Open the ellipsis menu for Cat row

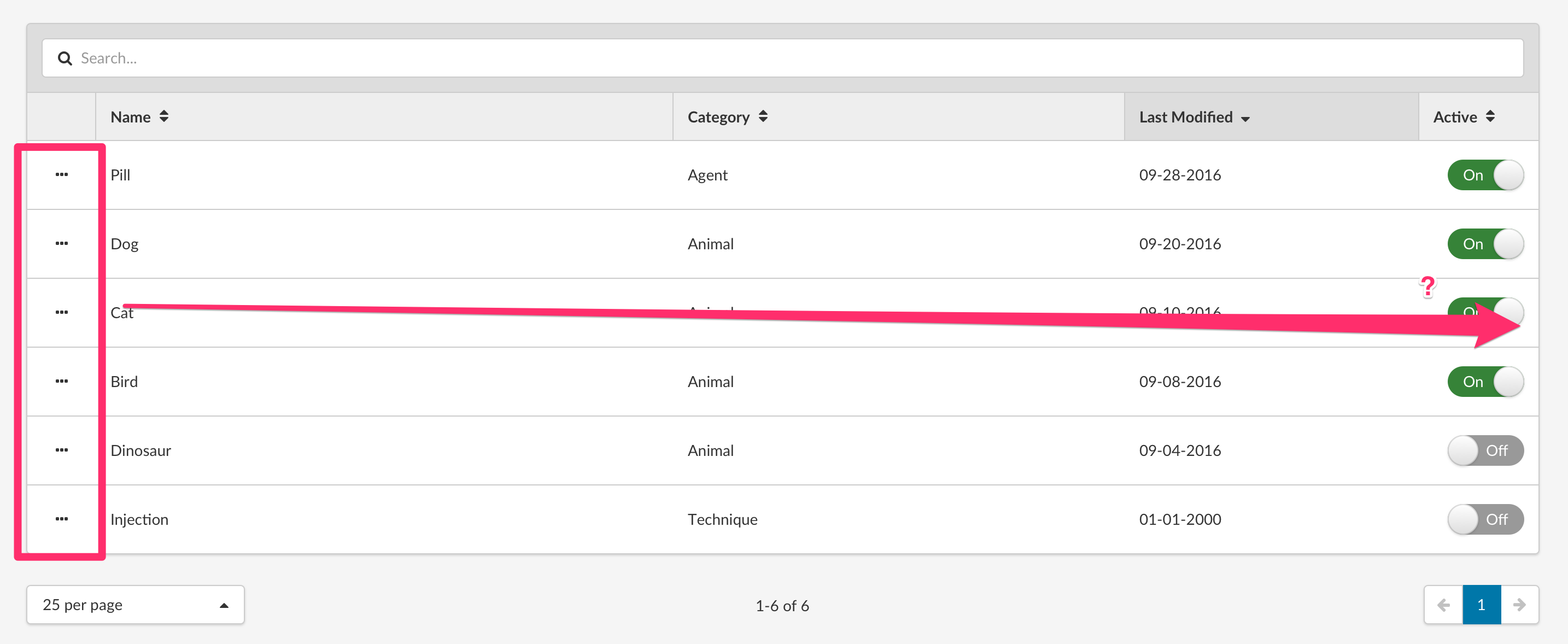pyautogui.click(x=61, y=312)
